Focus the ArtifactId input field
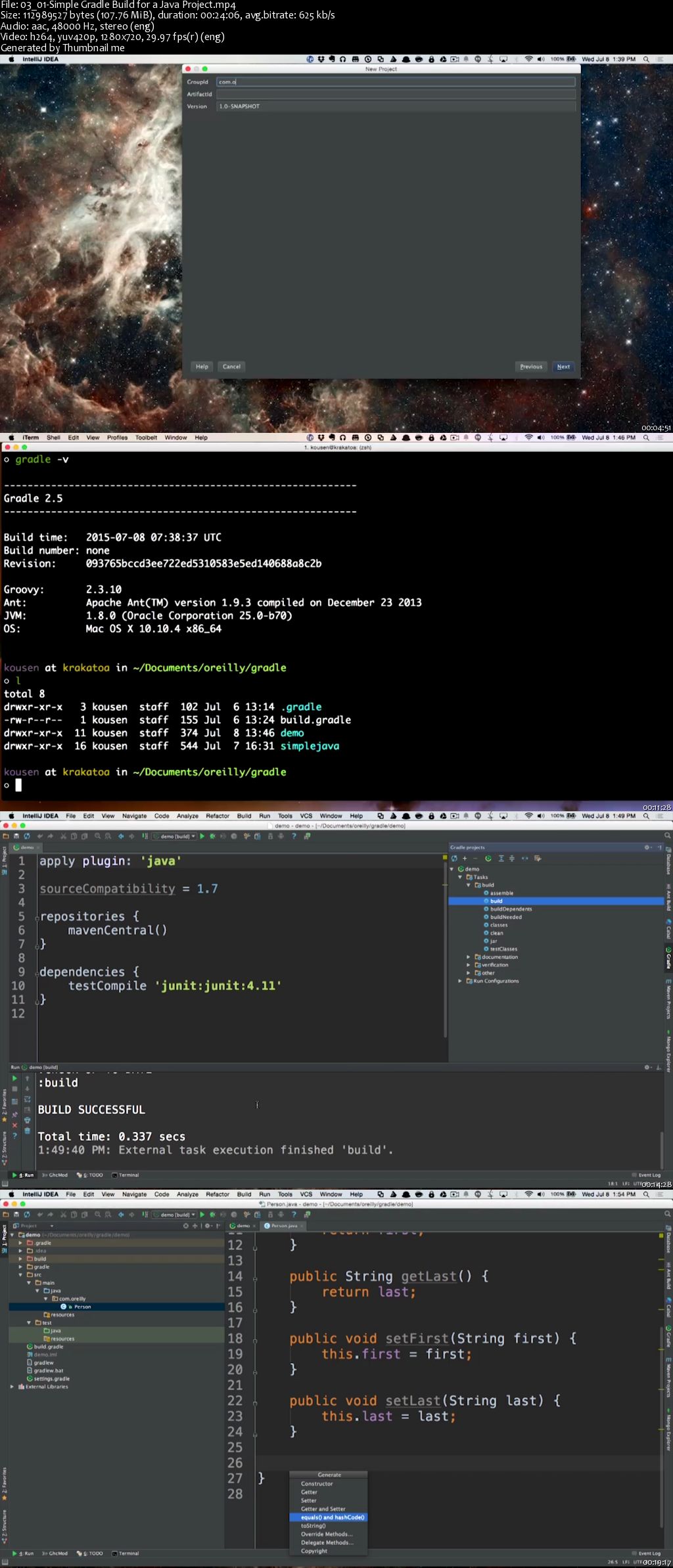This screenshot has width=673, height=1568. pos(396,94)
